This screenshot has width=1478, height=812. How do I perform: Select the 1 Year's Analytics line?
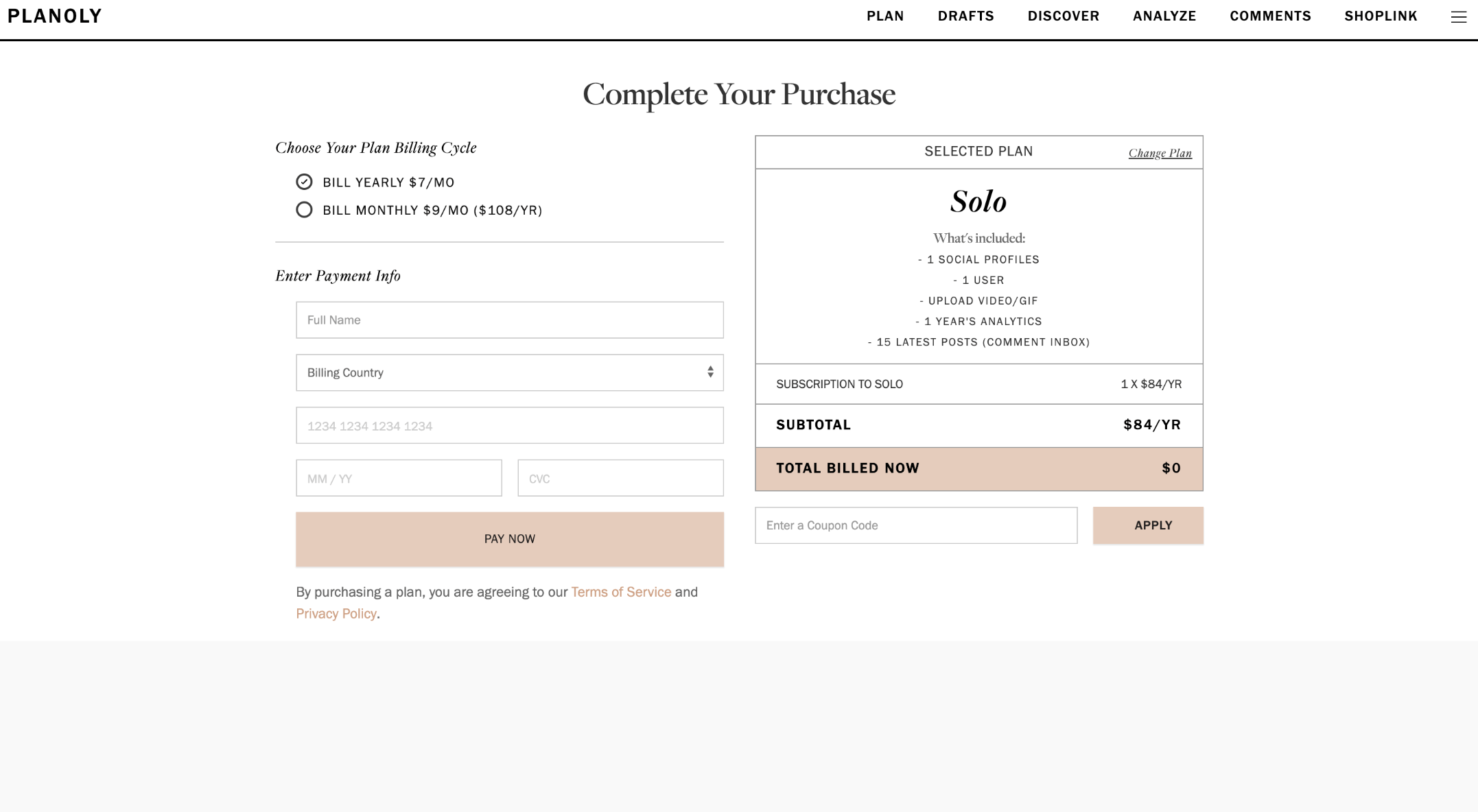(978, 322)
